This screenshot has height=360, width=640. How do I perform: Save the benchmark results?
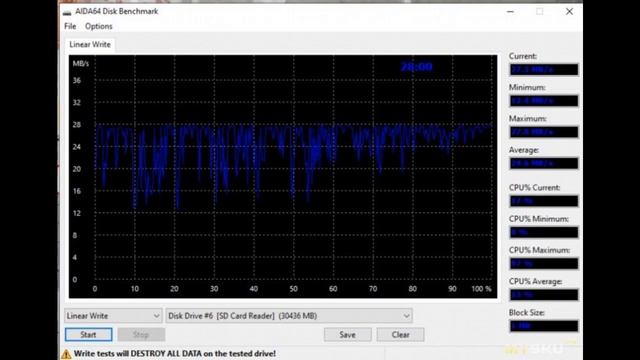pyautogui.click(x=347, y=335)
